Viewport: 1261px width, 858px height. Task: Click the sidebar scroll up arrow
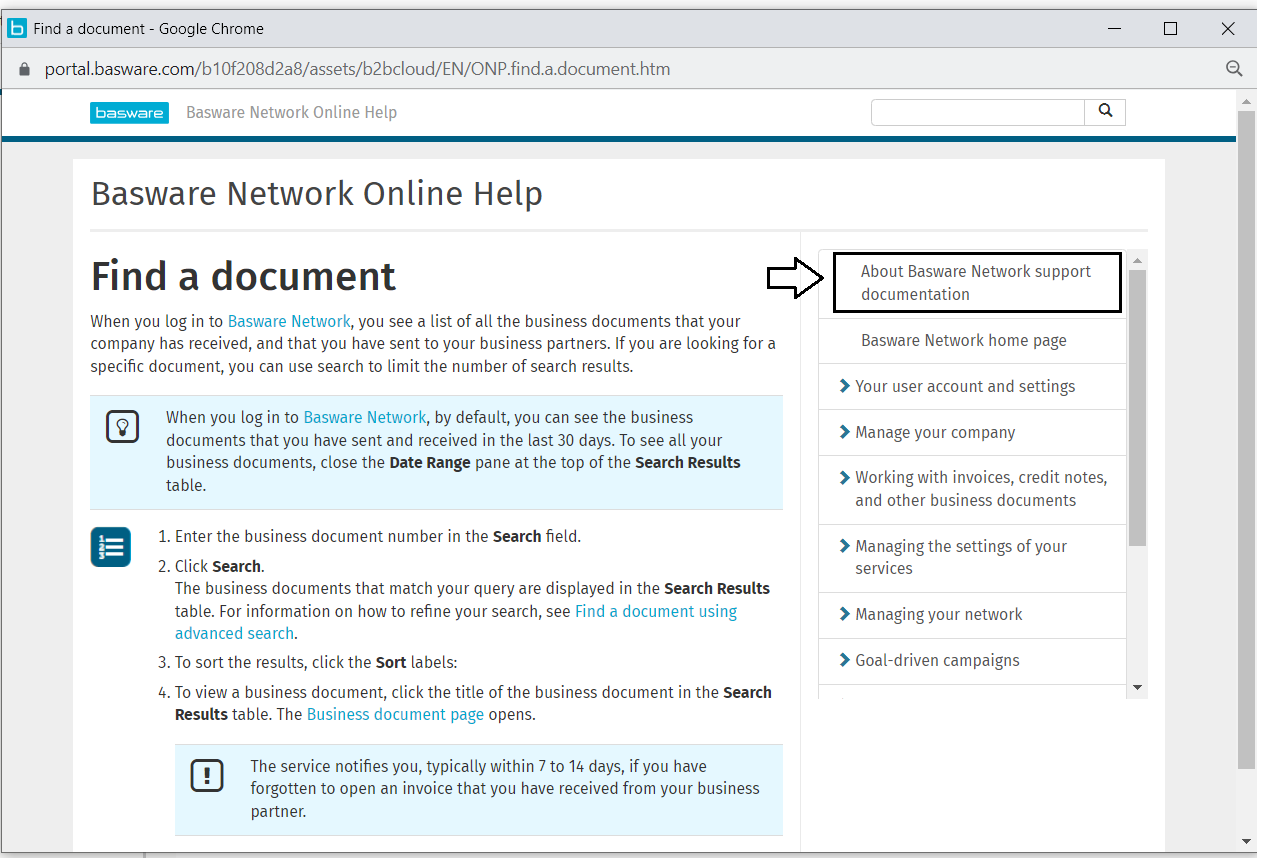click(1137, 260)
